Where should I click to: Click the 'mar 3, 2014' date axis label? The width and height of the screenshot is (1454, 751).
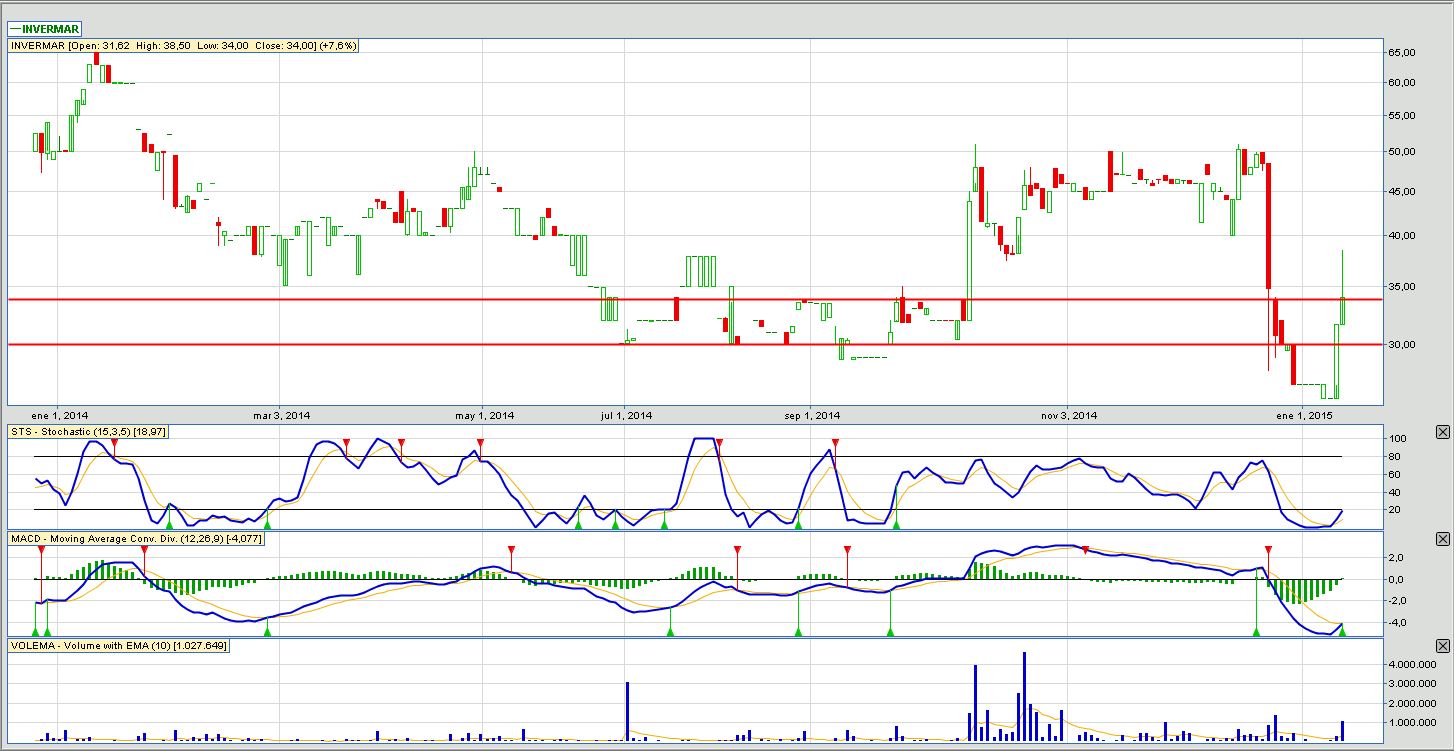point(281,415)
